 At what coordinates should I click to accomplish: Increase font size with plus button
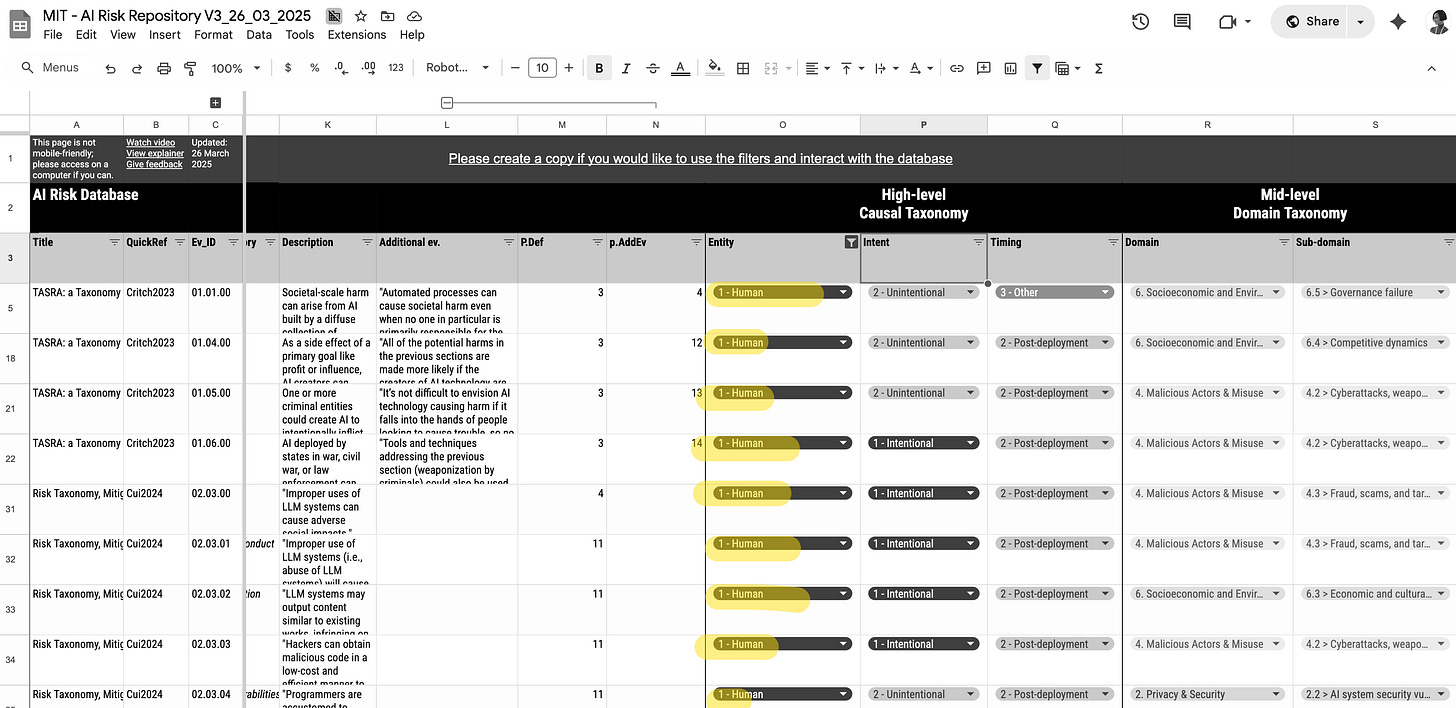coord(569,68)
